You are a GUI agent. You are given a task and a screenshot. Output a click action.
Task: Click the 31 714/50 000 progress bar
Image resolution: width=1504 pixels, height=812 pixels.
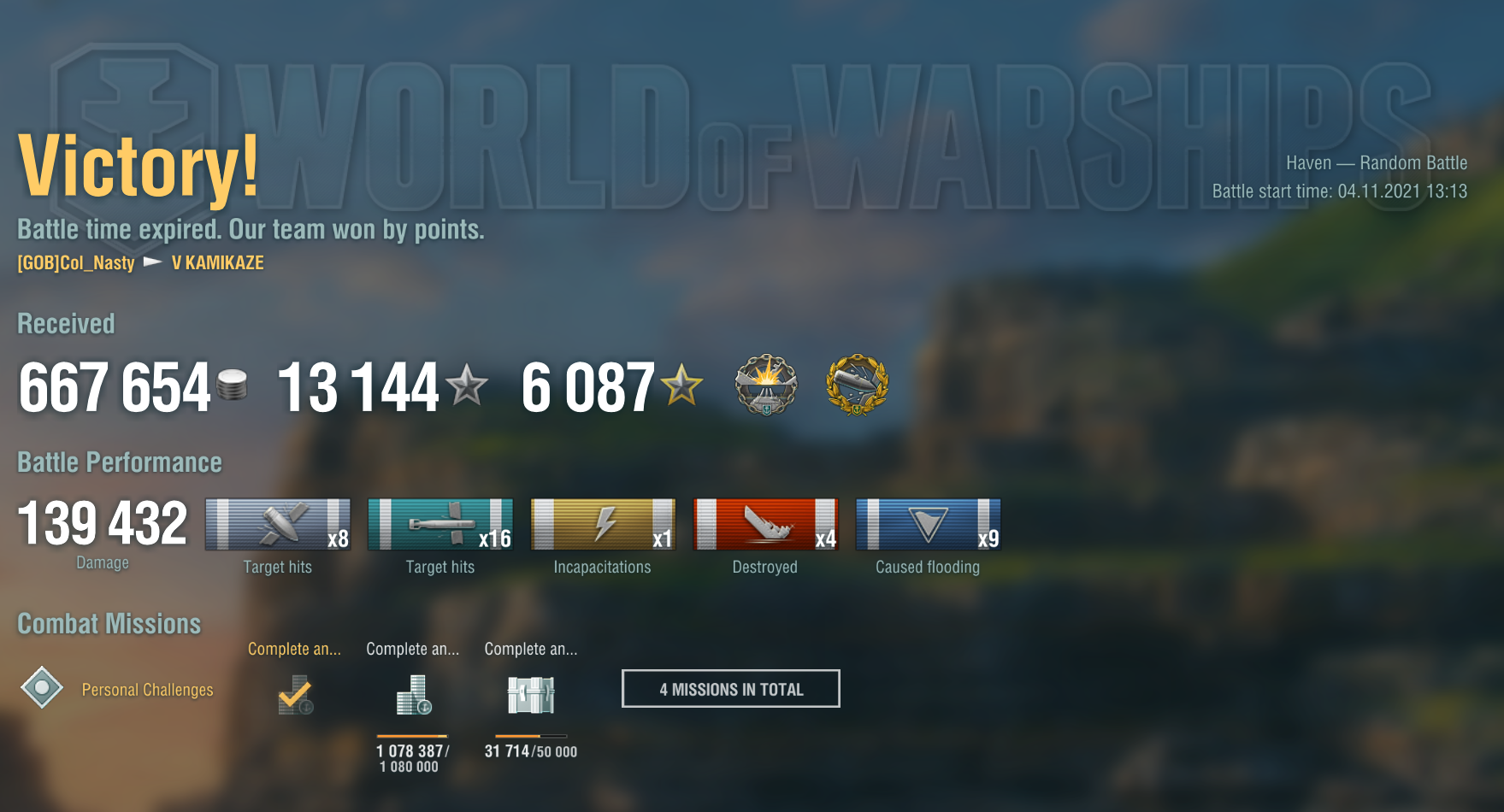(531, 736)
